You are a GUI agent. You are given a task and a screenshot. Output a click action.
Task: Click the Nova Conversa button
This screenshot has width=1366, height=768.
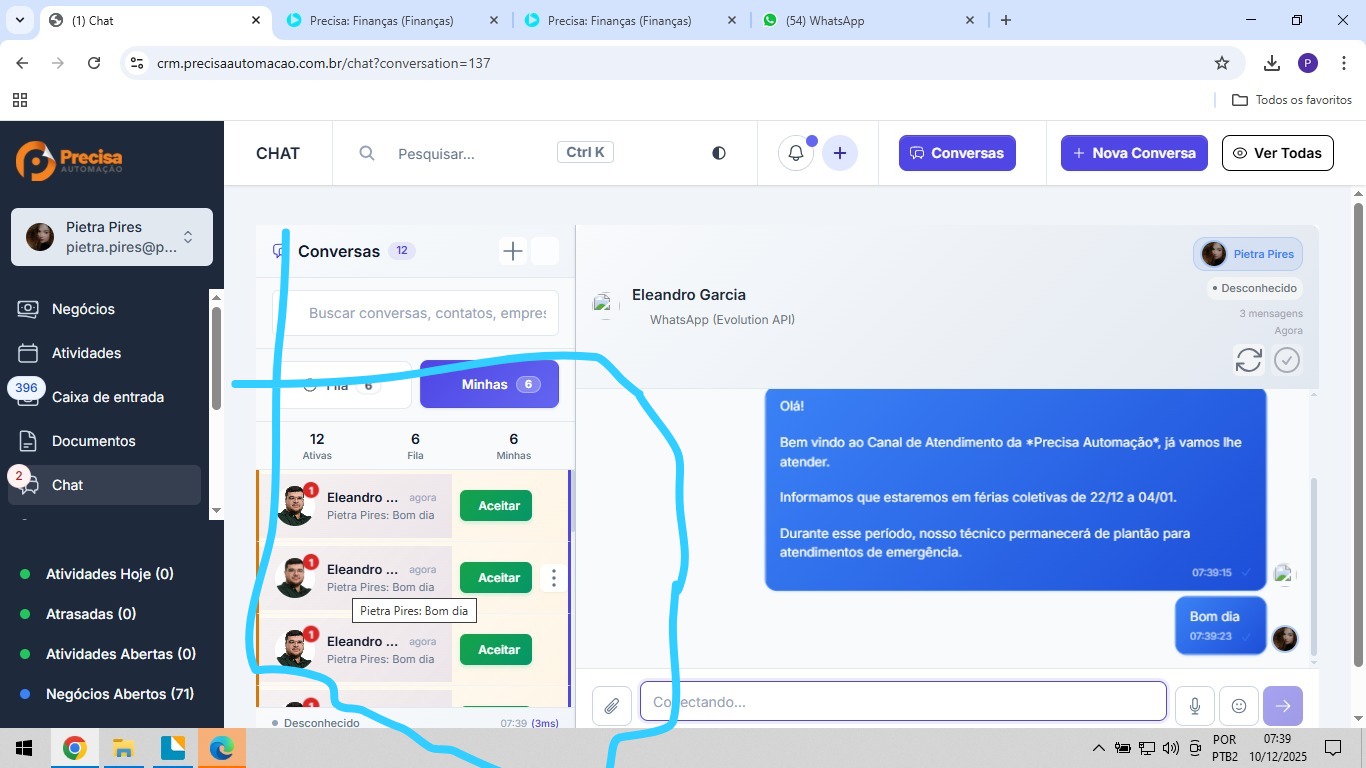1134,153
